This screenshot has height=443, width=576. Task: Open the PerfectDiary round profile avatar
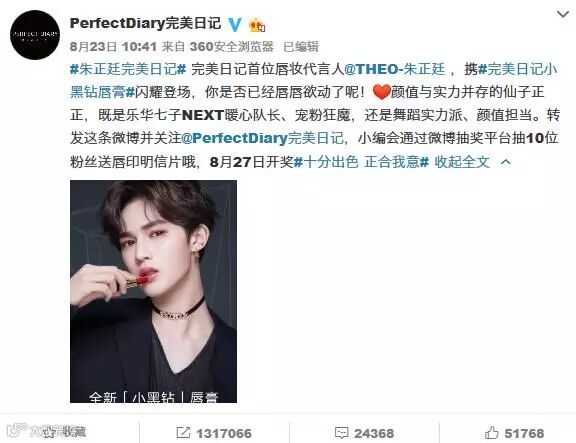coord(35,35)
